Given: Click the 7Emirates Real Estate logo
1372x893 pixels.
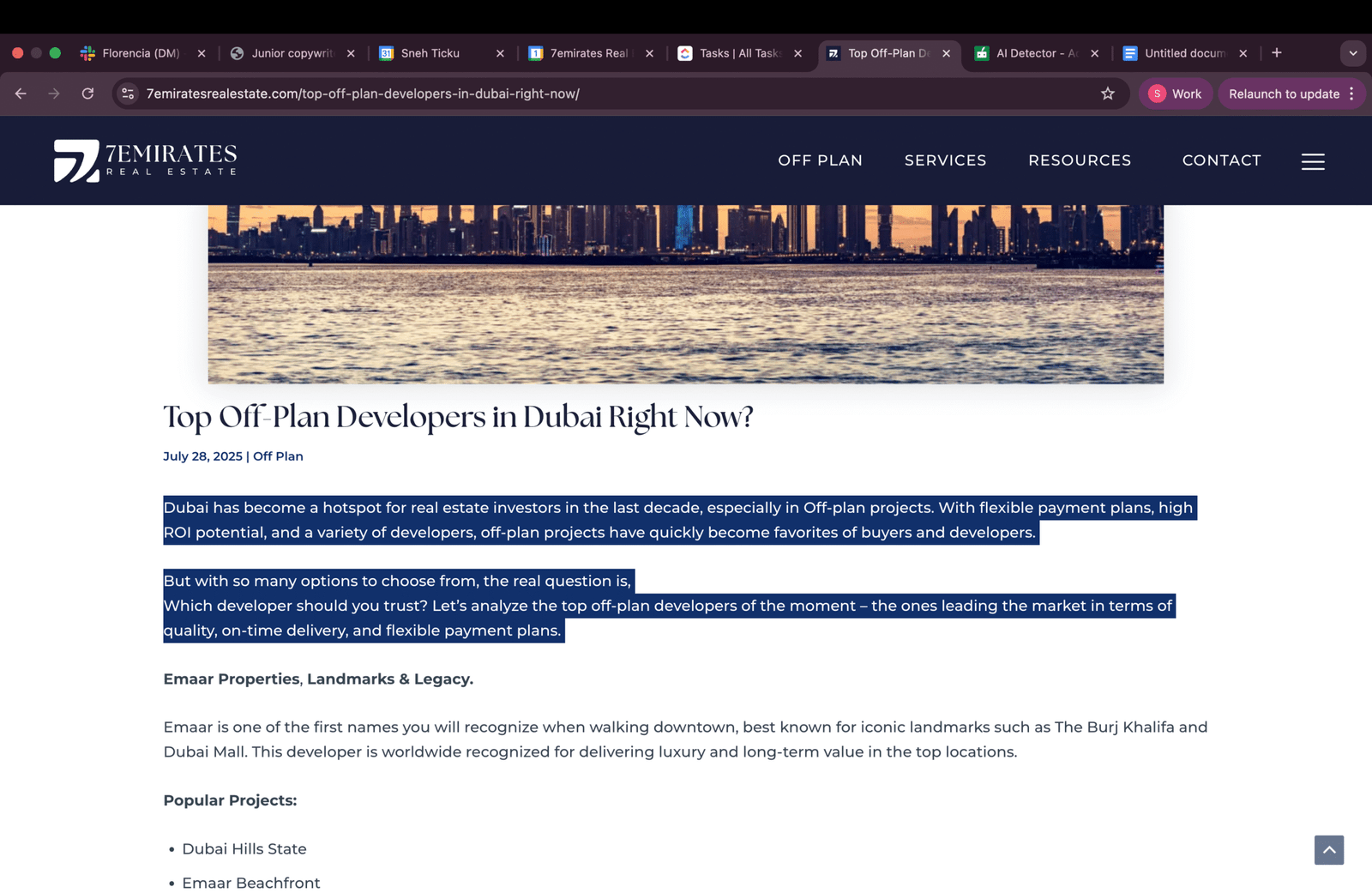Looking at the screenshot, I should (145, 160).
